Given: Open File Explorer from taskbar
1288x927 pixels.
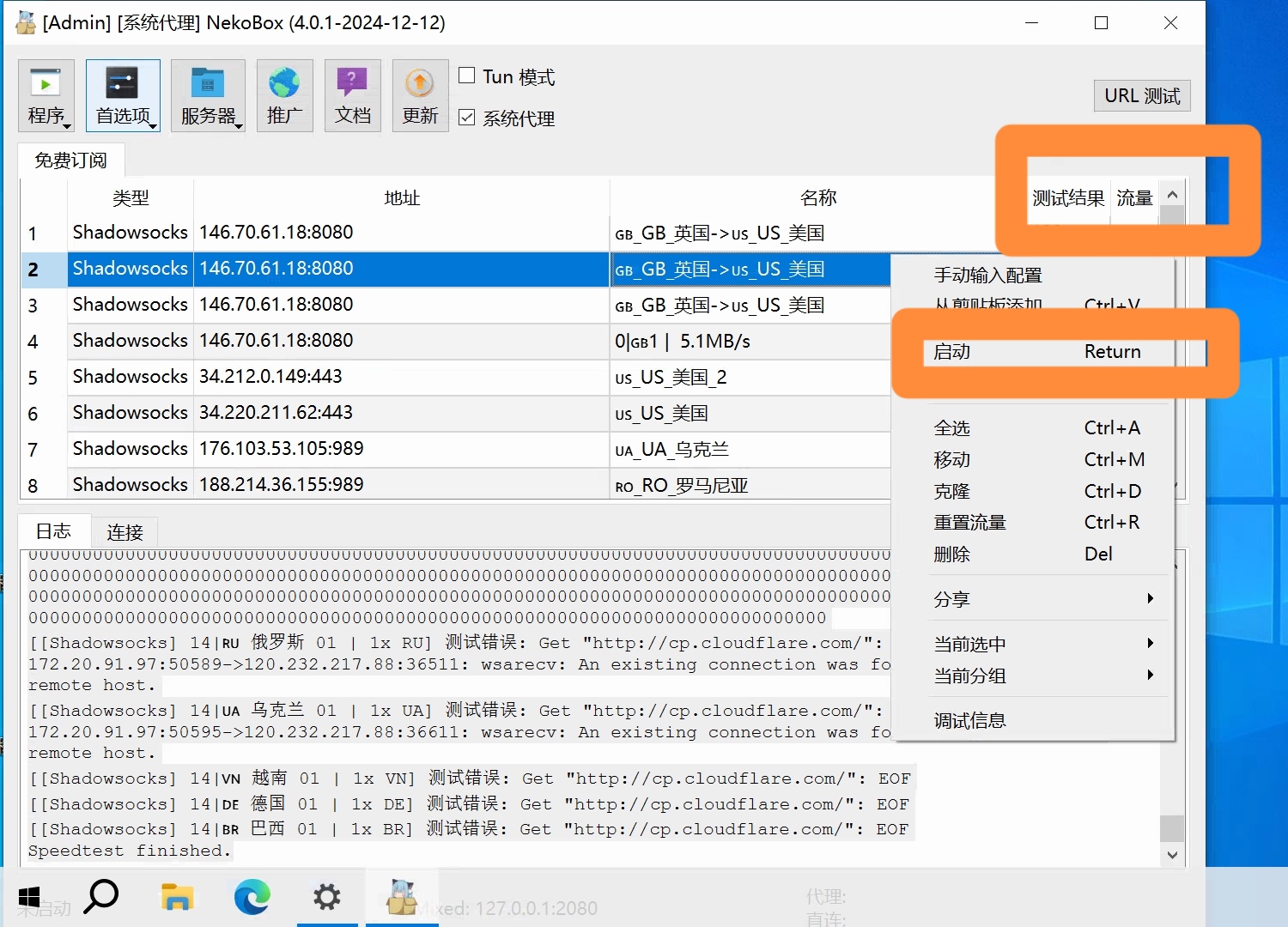Looking at the screenshot, I should point(177,897).
